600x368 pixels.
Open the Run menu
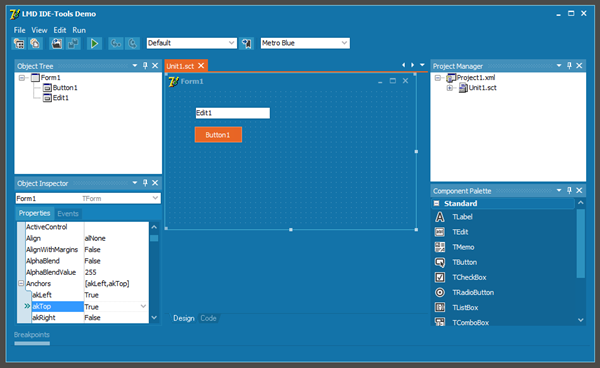79,30
